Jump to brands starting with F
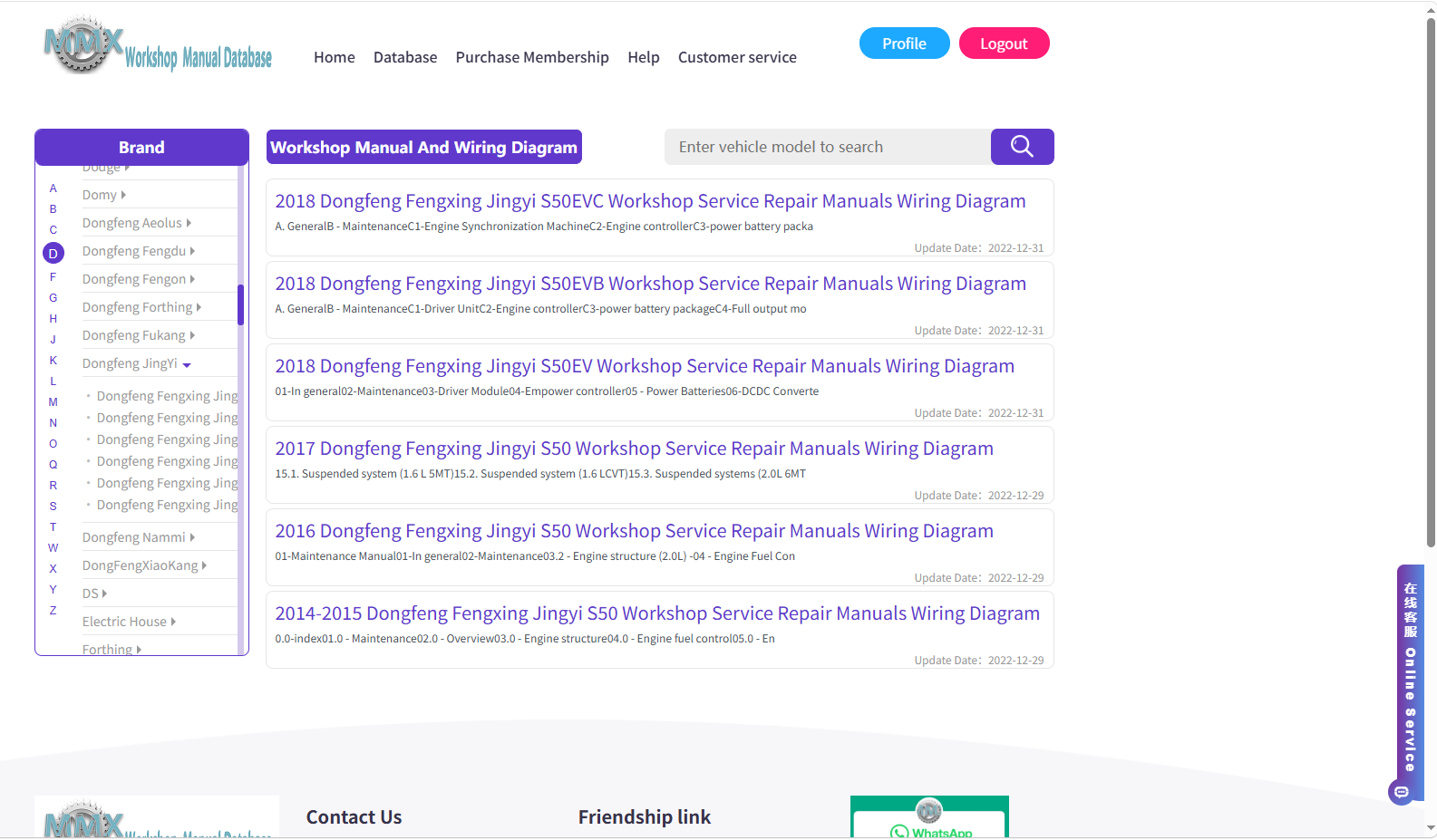The height and width of the screenshot is (840, 1437). click(53, 277)
